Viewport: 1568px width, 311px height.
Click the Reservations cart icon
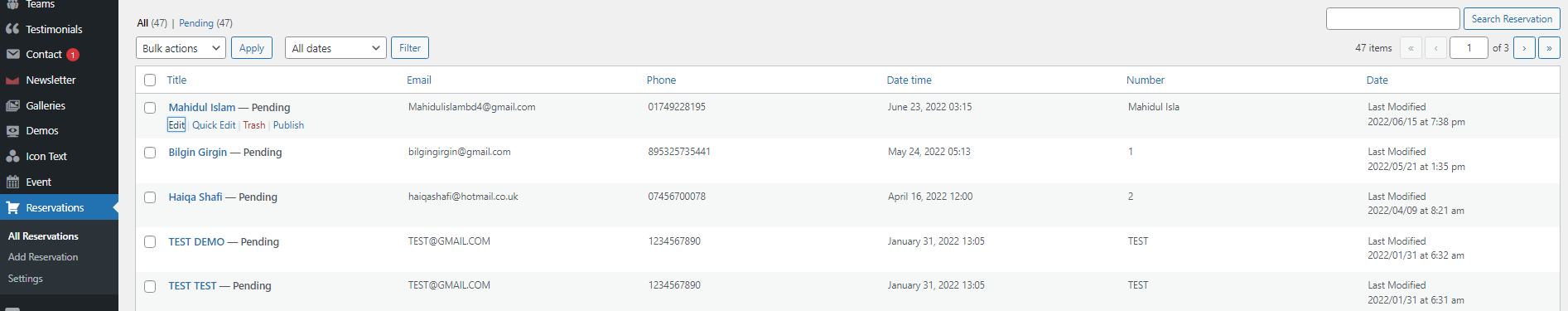click(12, 208)
